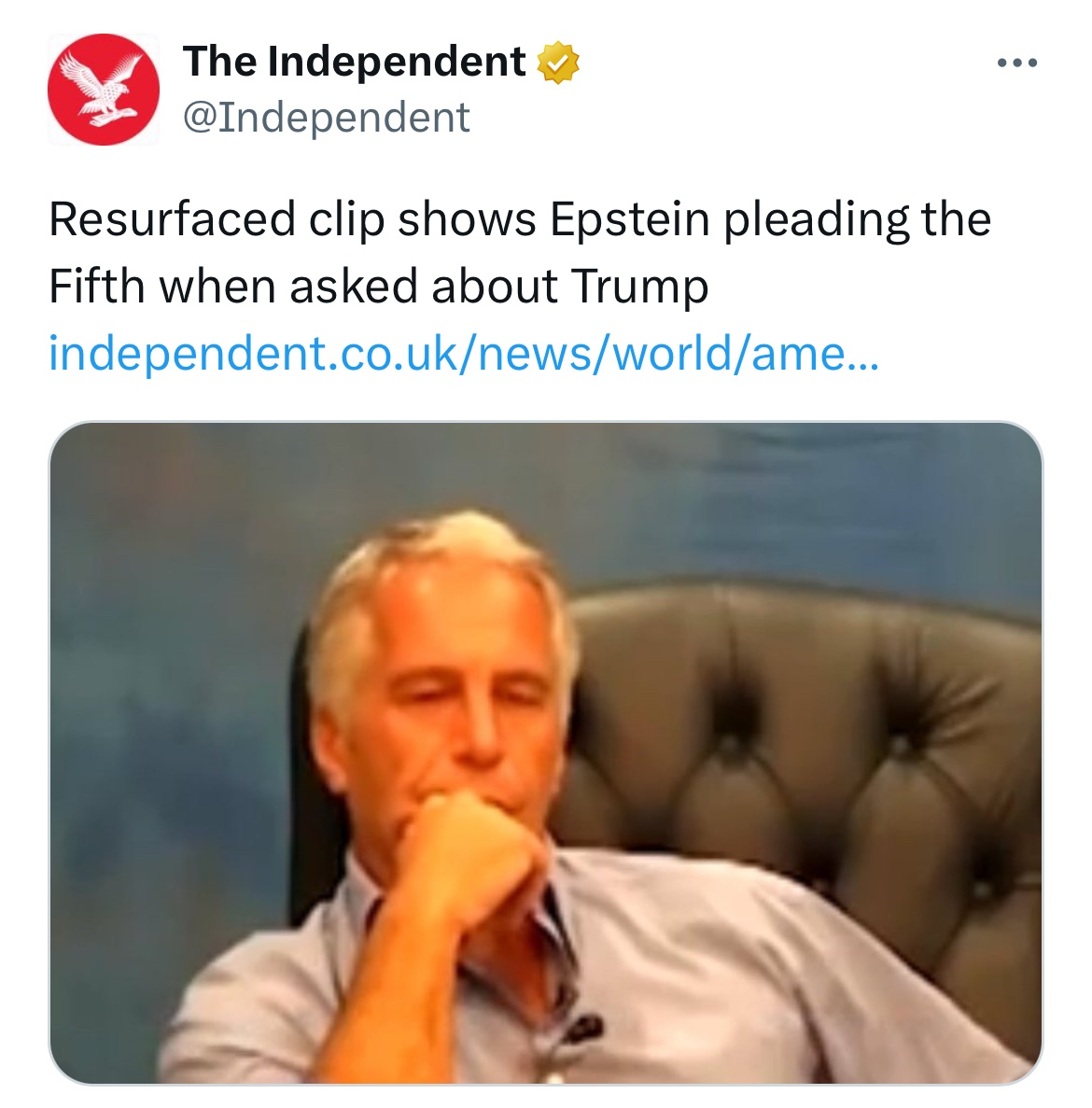Open the video clip thumbnail
Viewport: 1092px width, 1108px height.
pyautogui.click(x=545, y=752)
